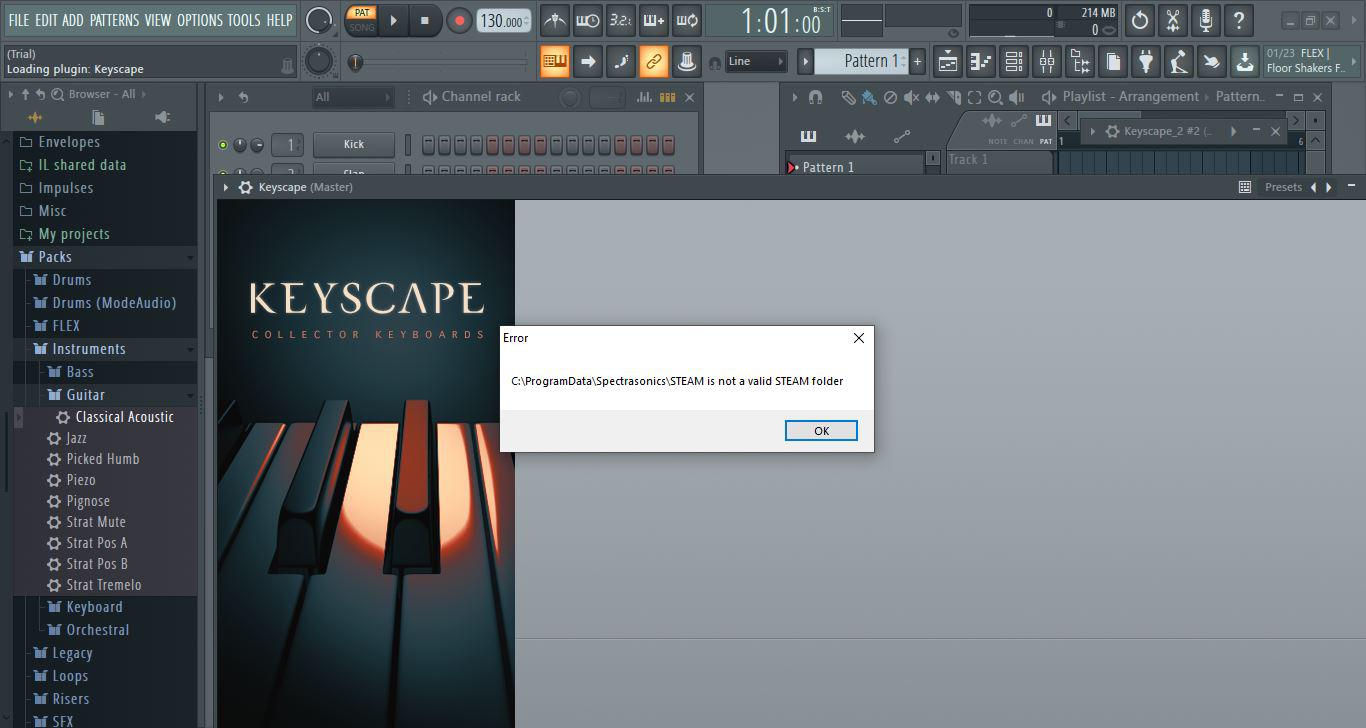Viewport: 1366px width, 728px height.
Task: Open the OPTIONS menu
Action: pos(199,20)
